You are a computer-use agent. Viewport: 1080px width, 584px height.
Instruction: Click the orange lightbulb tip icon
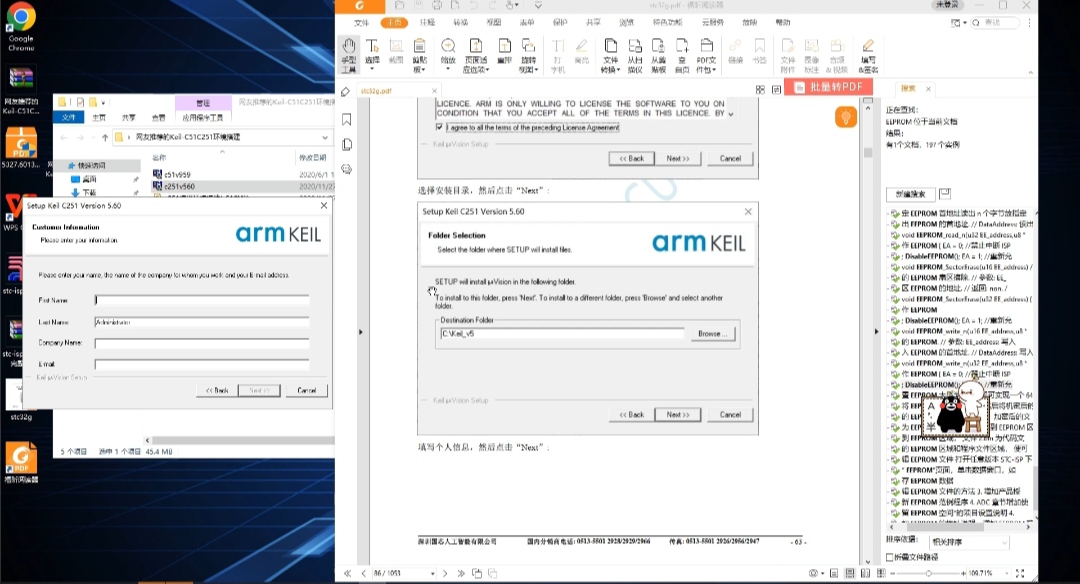(845, 117)
